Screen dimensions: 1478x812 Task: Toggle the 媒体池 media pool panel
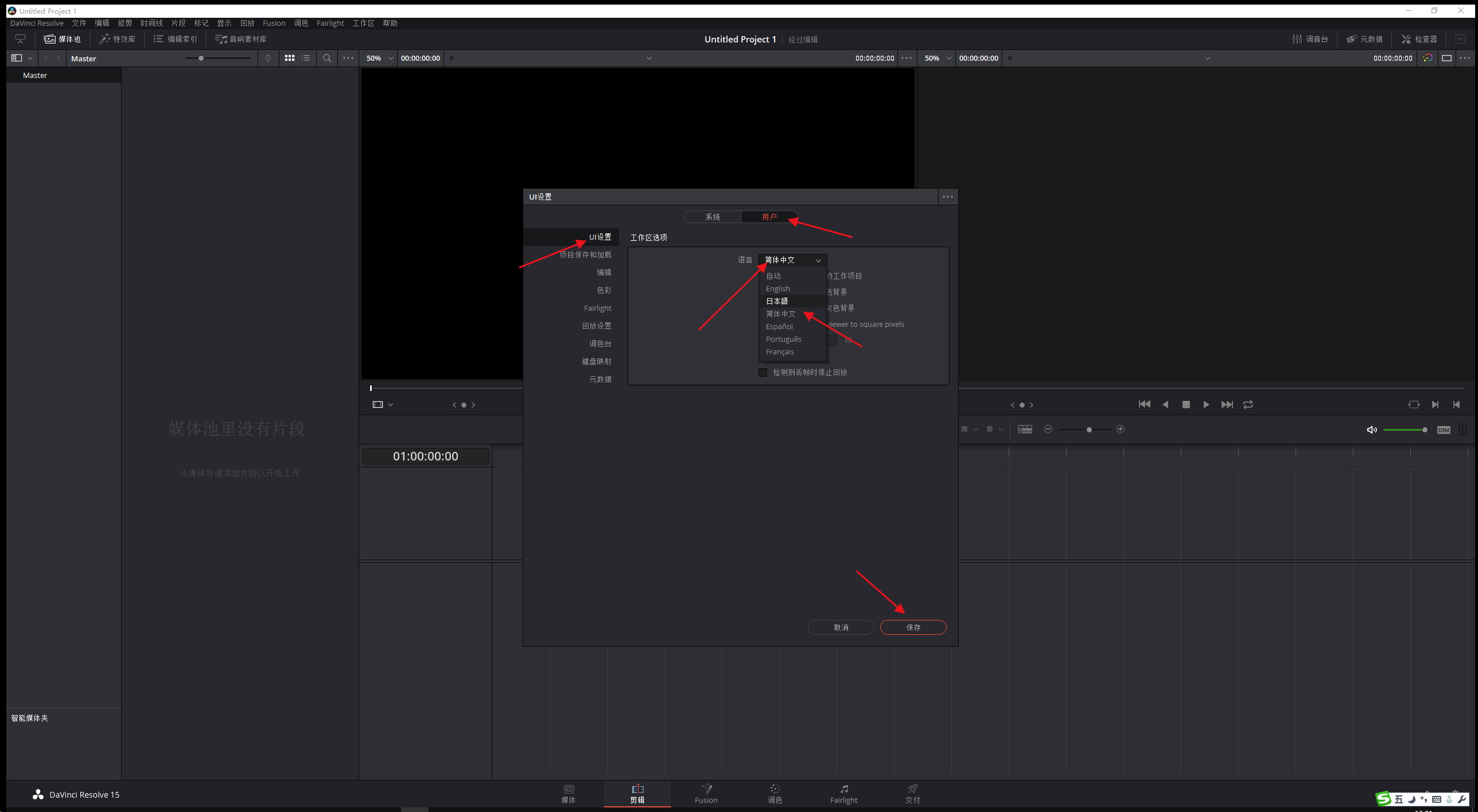point(63,39)
